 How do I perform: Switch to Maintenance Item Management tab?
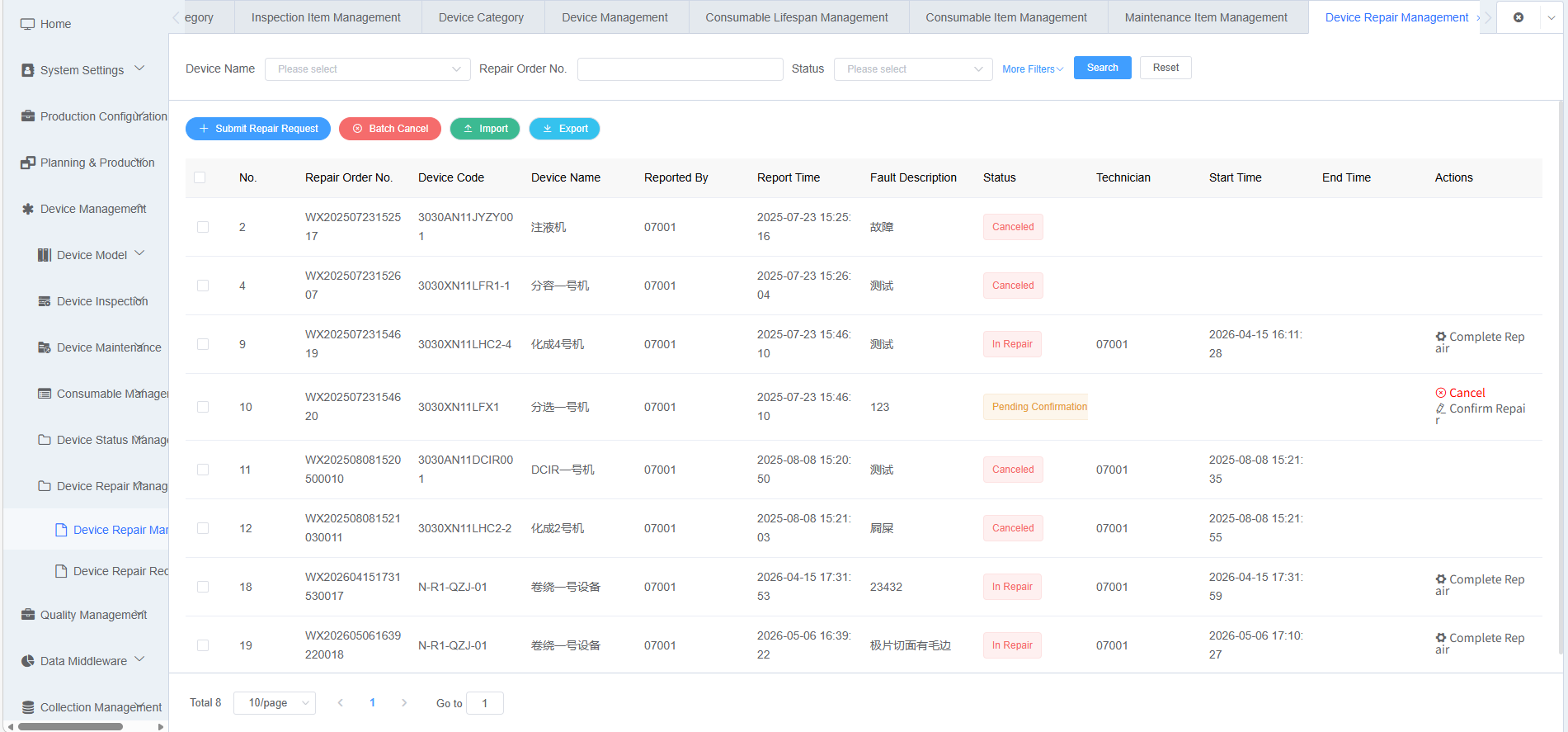point(1206,17)
